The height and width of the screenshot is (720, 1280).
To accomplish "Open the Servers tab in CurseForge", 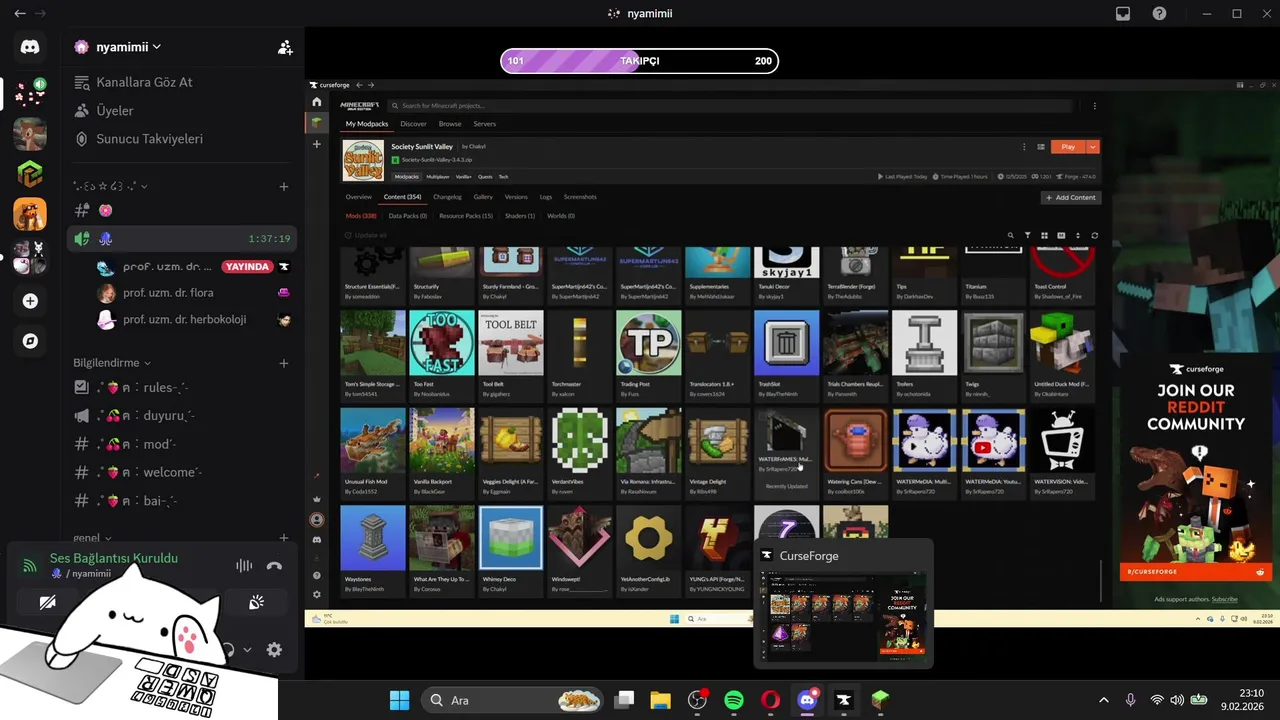I will coord(484,124).
